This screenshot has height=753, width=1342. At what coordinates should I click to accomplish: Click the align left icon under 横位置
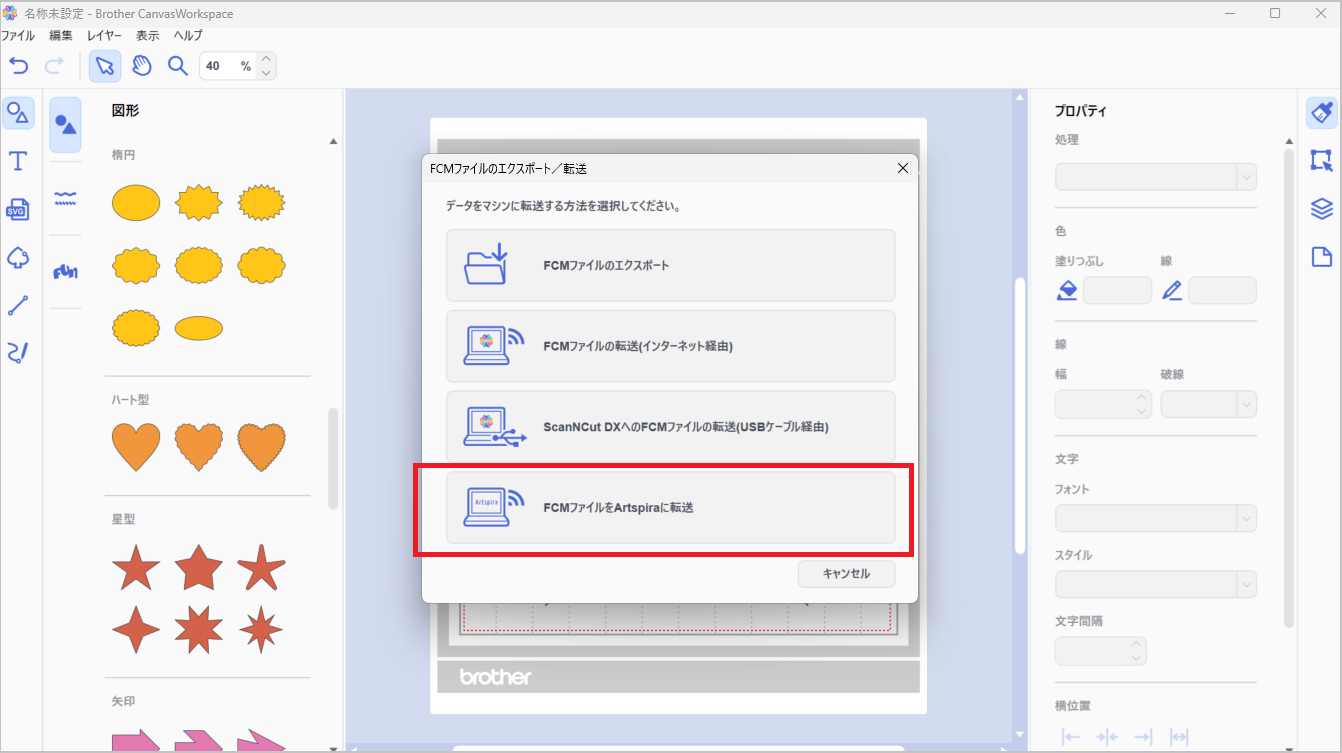pyautogui.click(x=1071, y=737)
